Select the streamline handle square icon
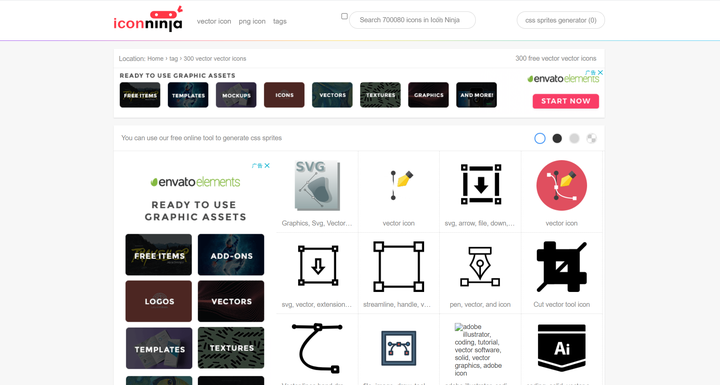The height and width of the screenshot is (385, 720). click(399, 266)
